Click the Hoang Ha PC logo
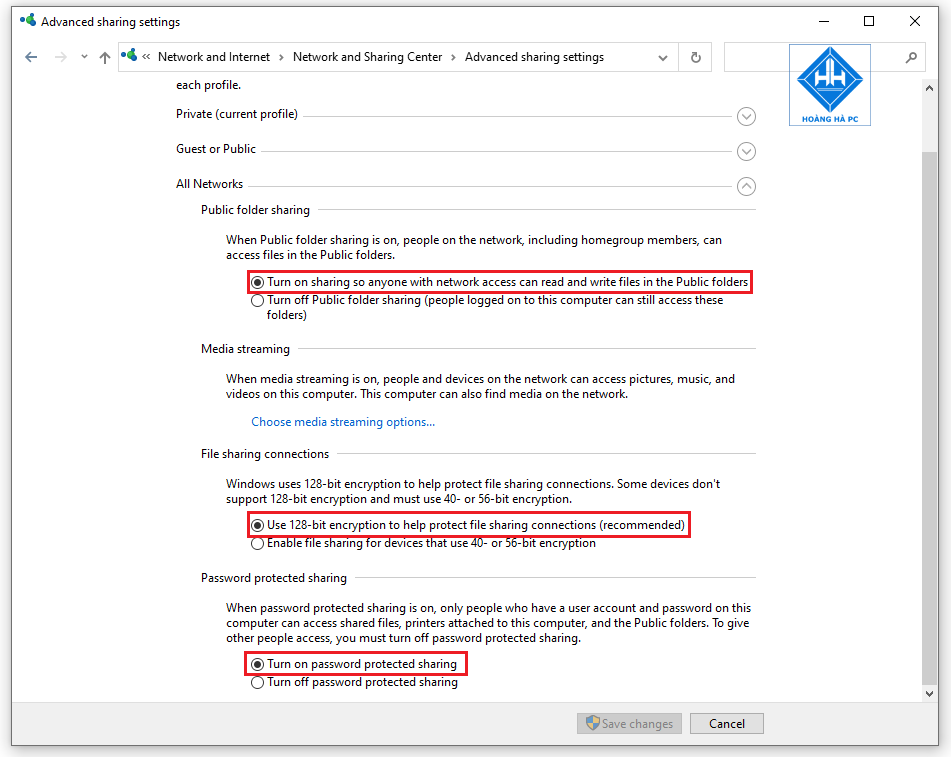 [x=829, y=84]
